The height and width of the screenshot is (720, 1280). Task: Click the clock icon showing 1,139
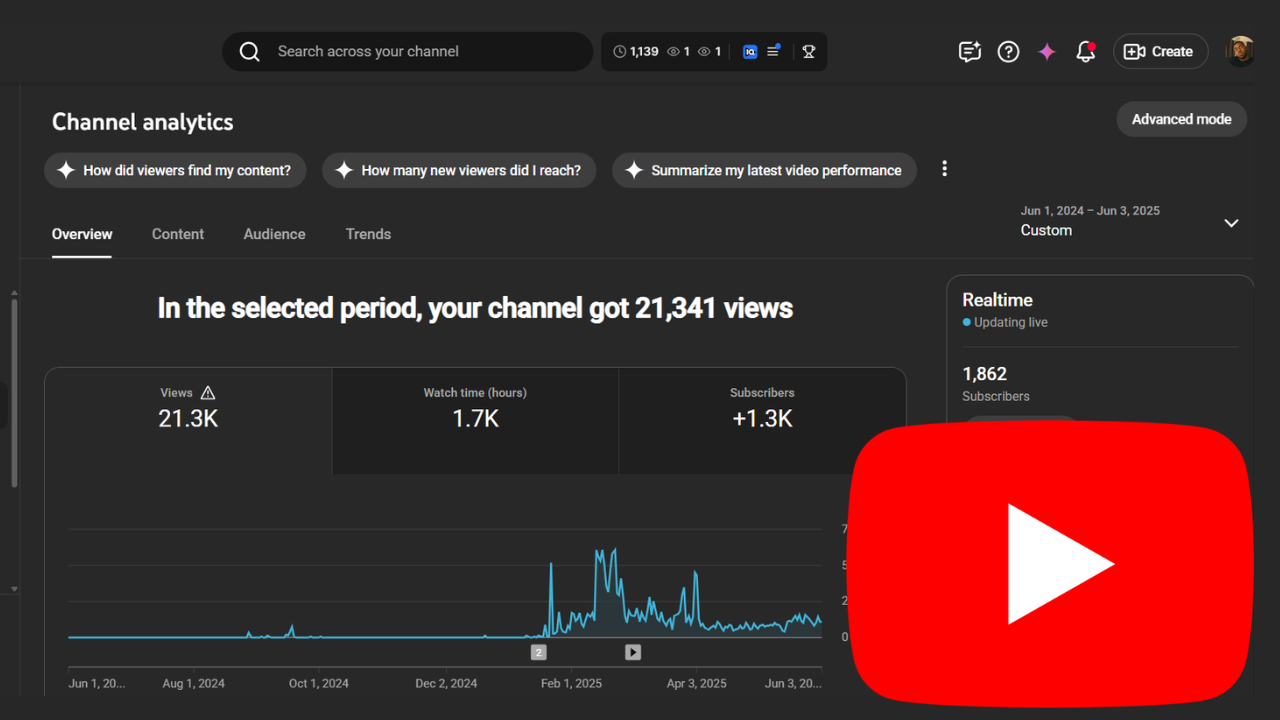620,52
